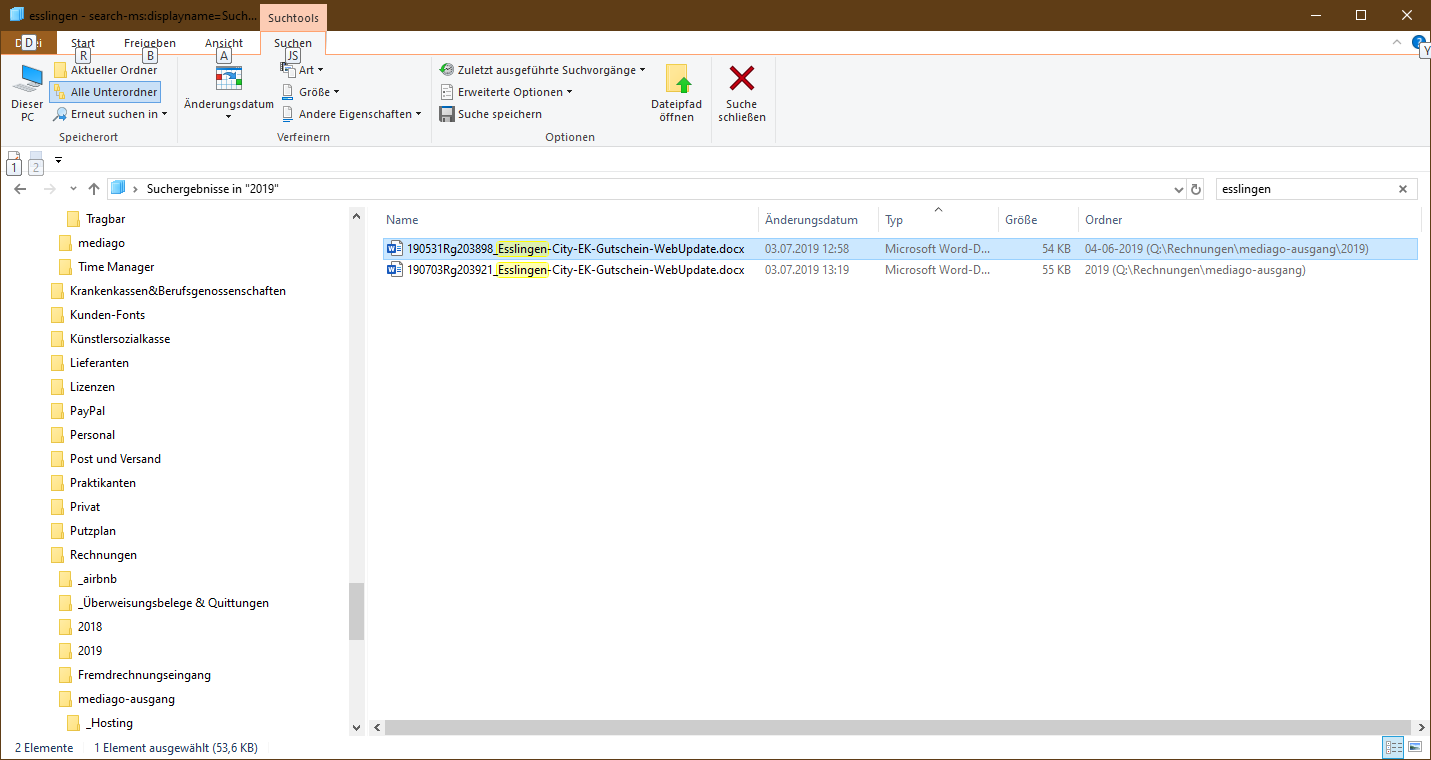Select the Kunden-Fonts folder
Viewport: 1431px width, 760px height.
click(x=107, y=315)
